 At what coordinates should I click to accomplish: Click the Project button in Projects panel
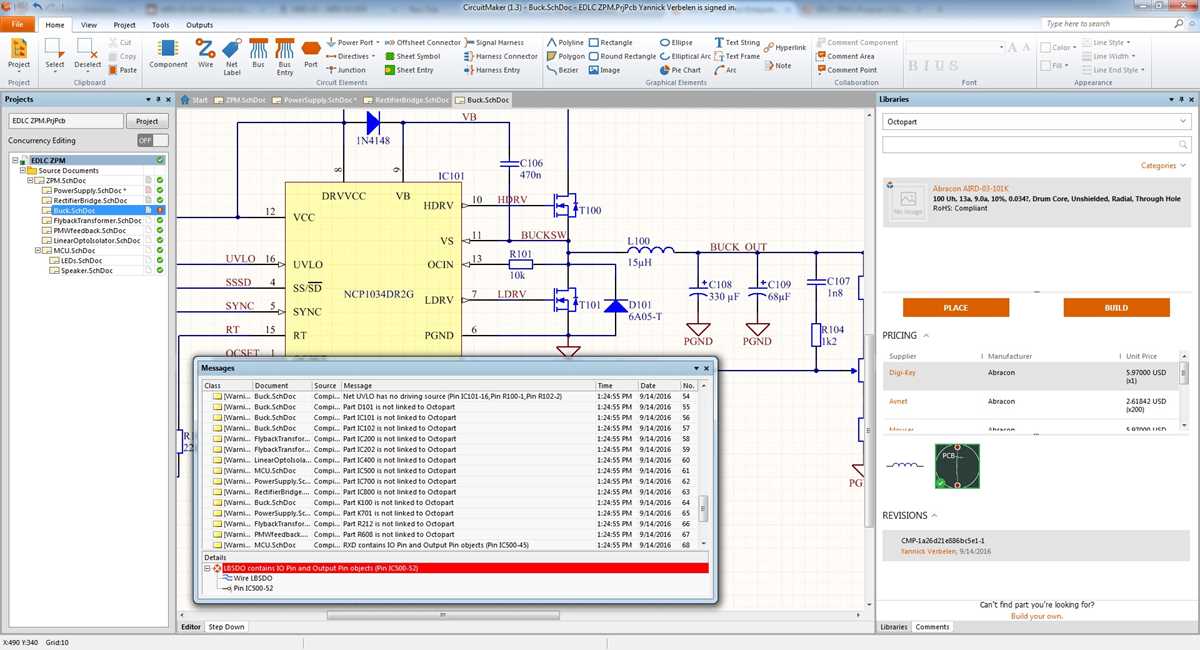pyautogui.click(x=147, y=121)
